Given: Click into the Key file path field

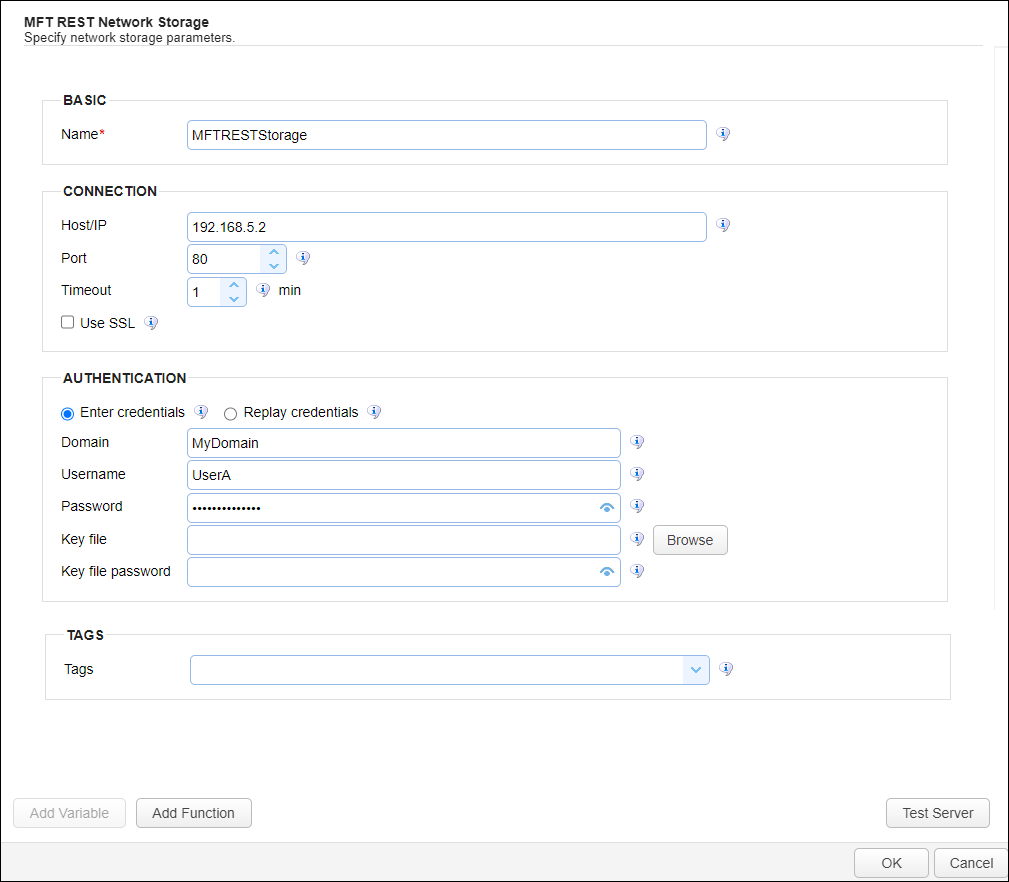Looking at the screenshot, I should click(x=403, y=540).
